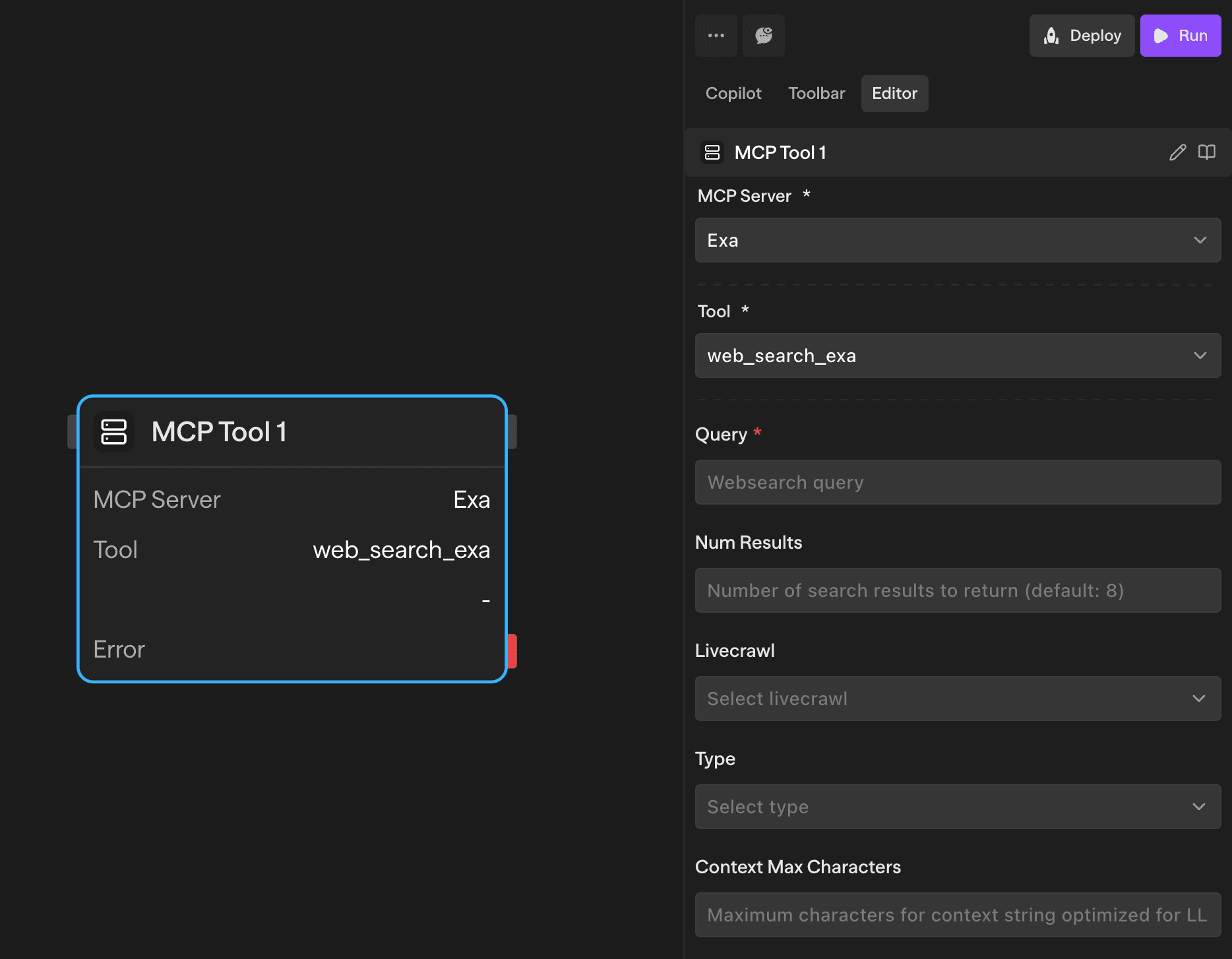Click the server icon beside MCP Tool 1 header
1232x959 pixels.
click(712, 152)
